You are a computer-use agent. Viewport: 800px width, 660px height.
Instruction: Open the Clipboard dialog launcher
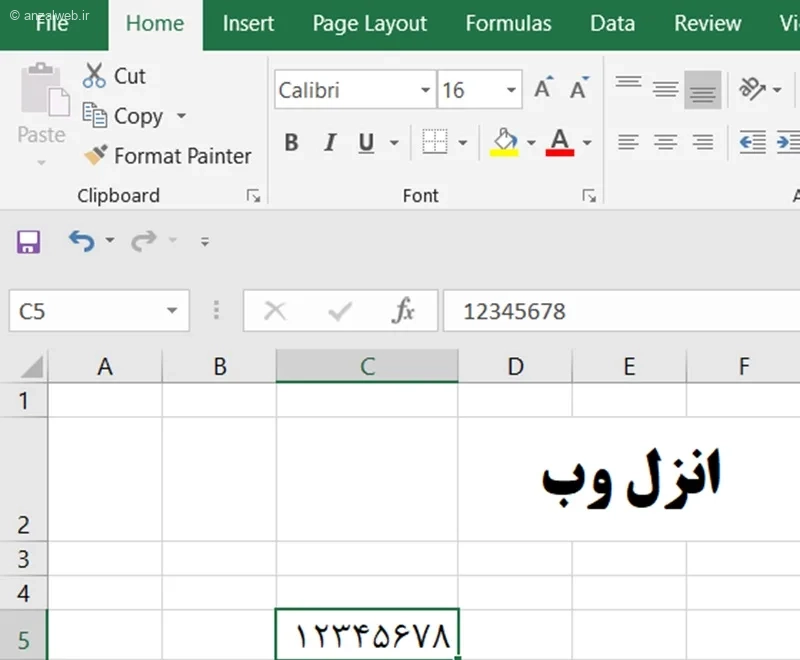[253, 196]
